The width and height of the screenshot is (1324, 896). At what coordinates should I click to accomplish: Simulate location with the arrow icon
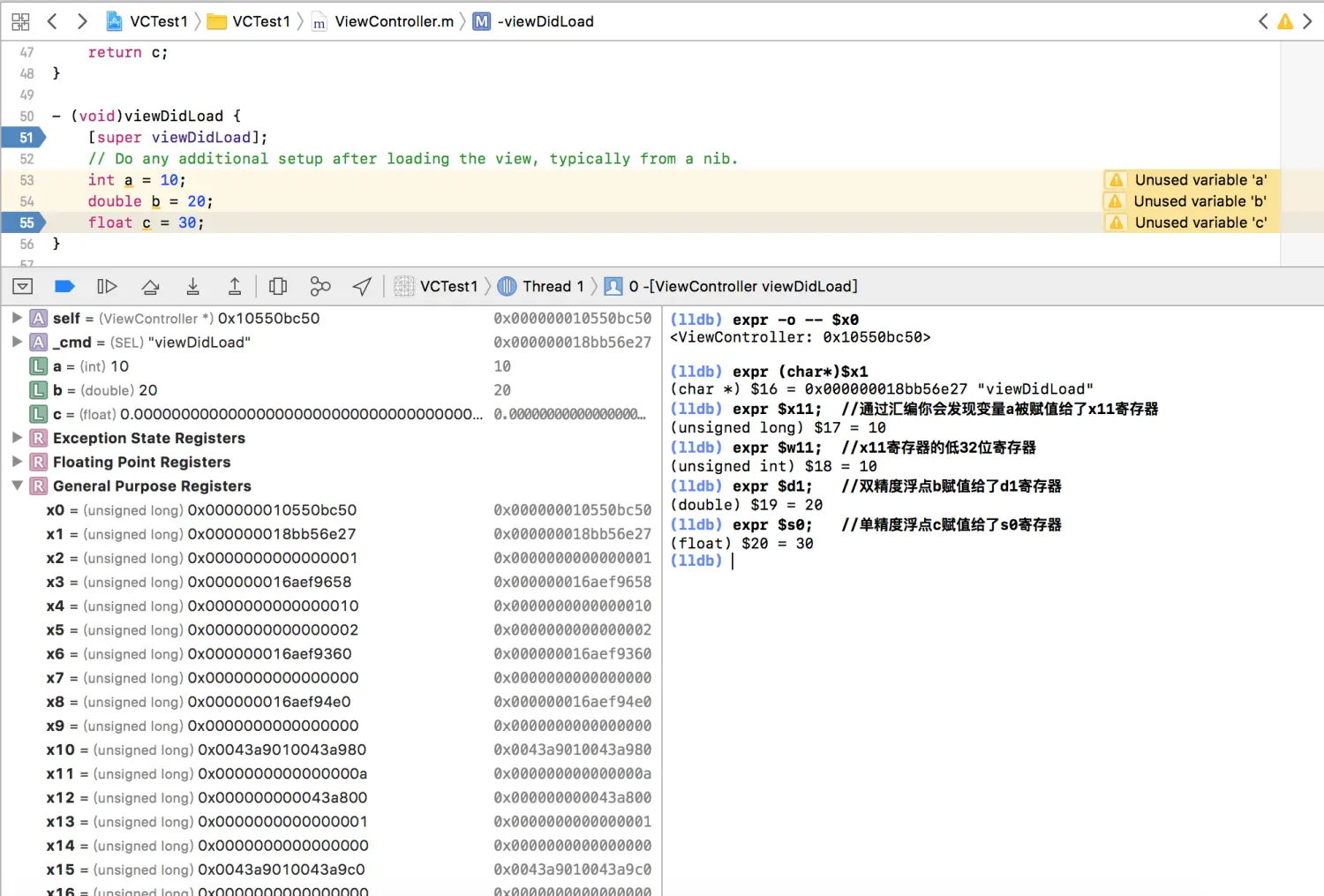(x=362, y=286)
